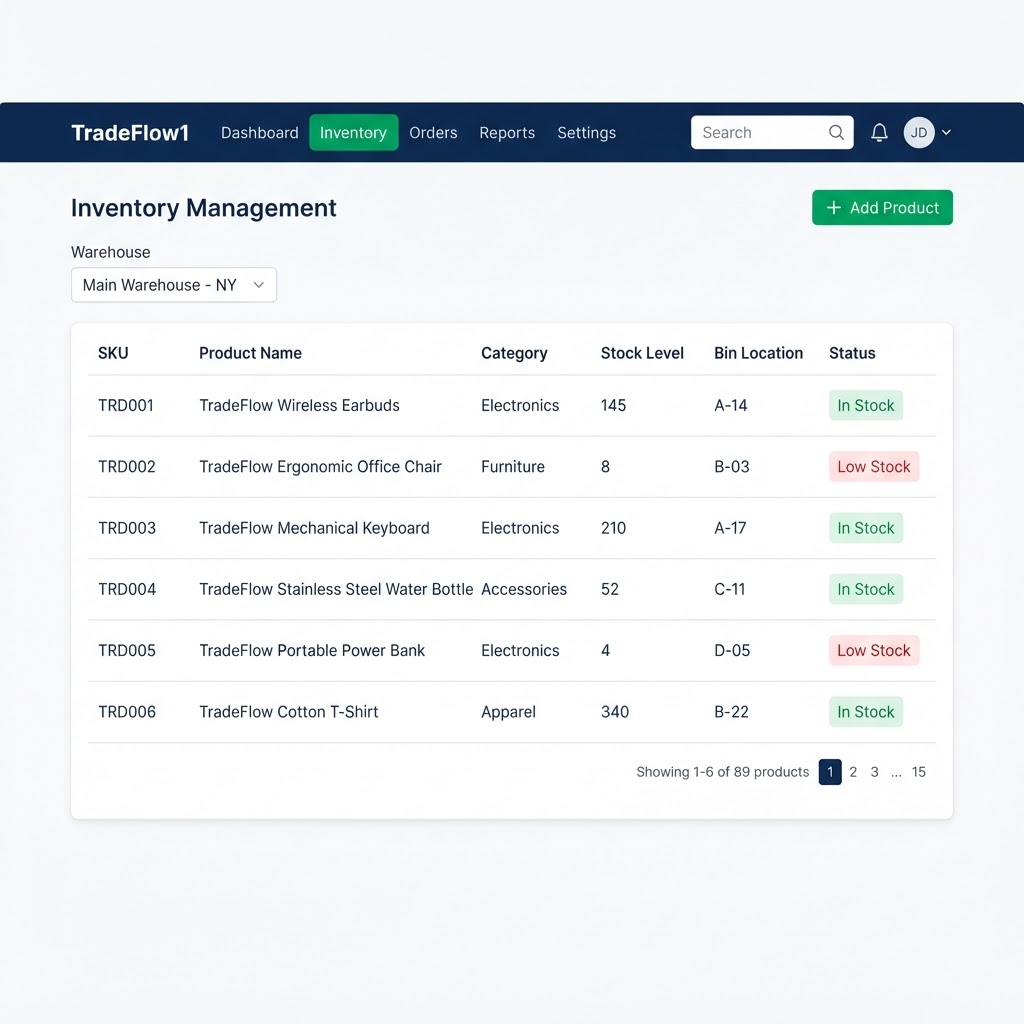Click the pagination ellipsis
This screenshot has height=1024, width=1024.
click(896, 773)
